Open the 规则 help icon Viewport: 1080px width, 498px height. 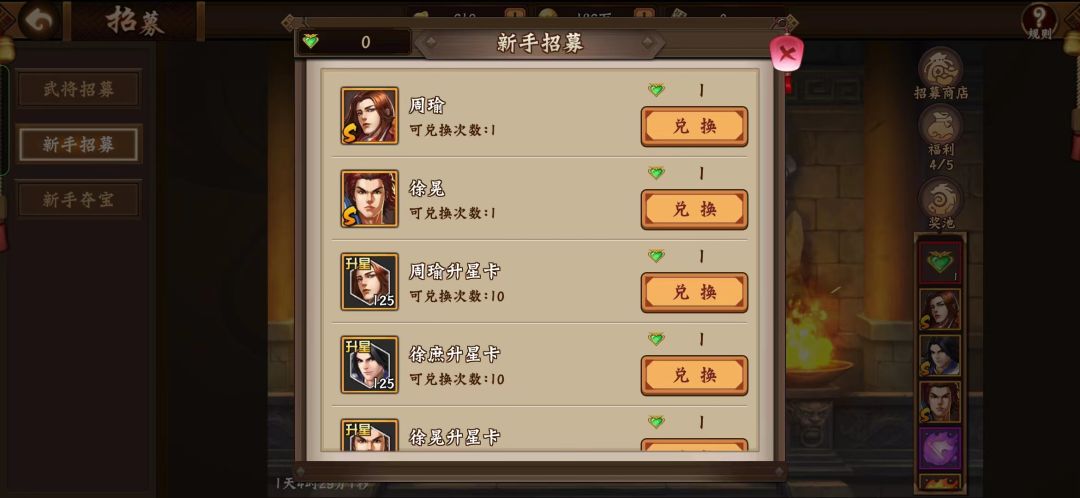1039,21
